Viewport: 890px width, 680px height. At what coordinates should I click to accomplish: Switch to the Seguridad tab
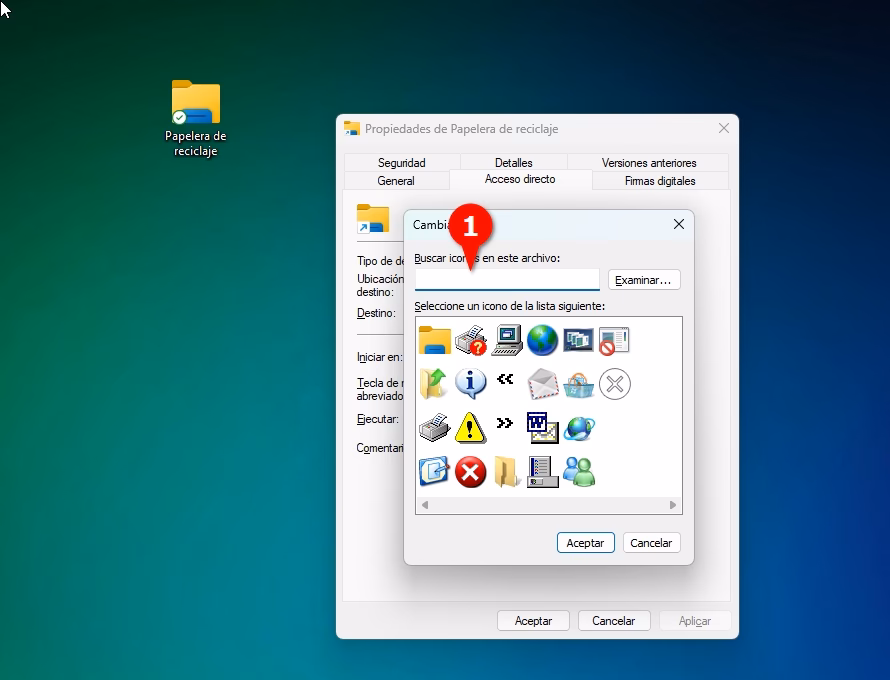(x=401, y=162)
